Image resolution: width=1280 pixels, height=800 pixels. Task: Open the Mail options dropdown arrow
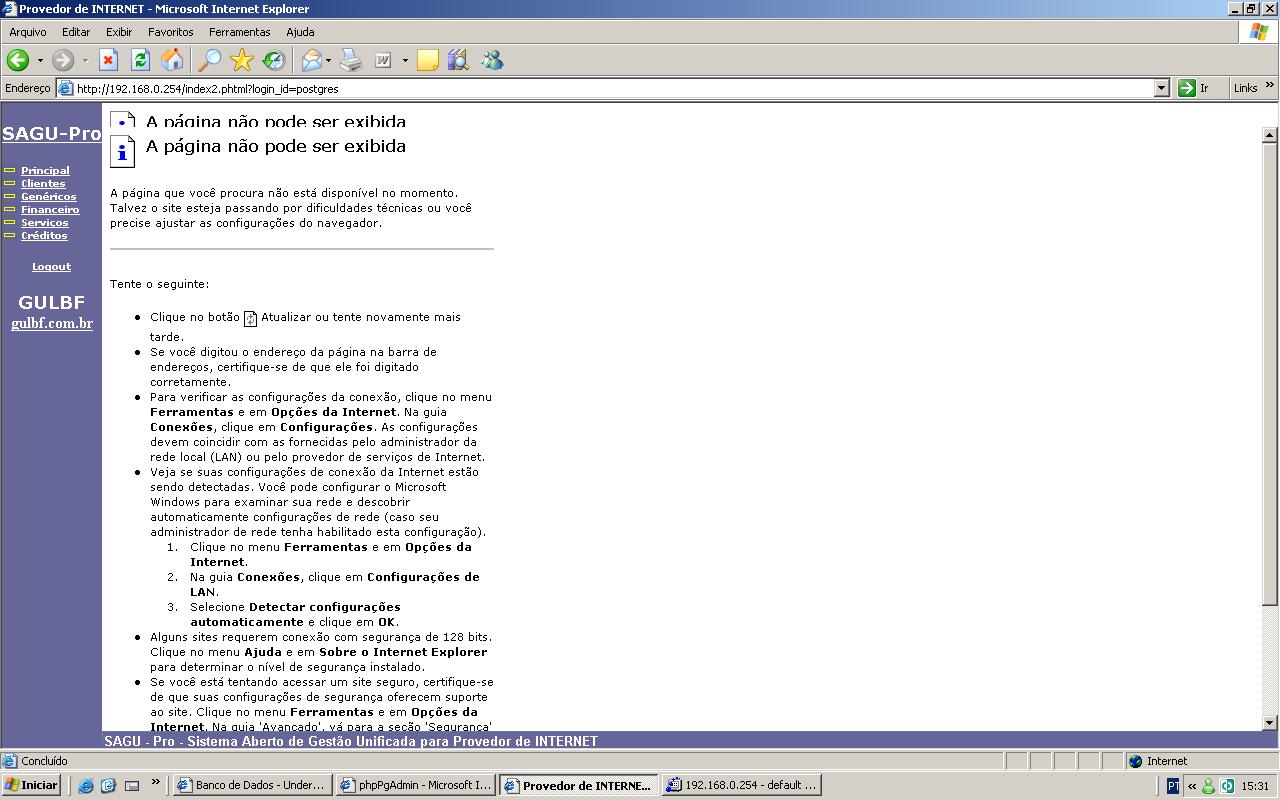(329, 61)
